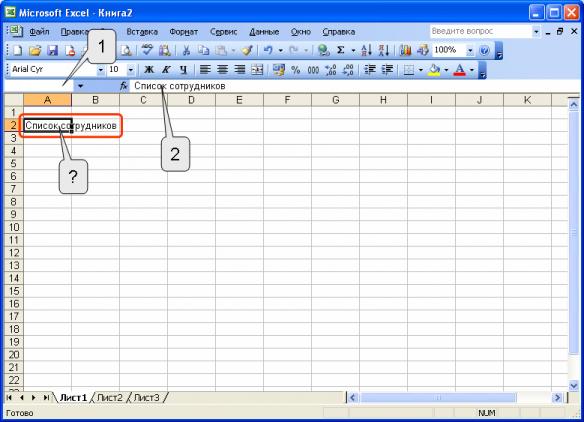
Task: Open the Chart Wizard icon
Action: [x=405, y=50]
